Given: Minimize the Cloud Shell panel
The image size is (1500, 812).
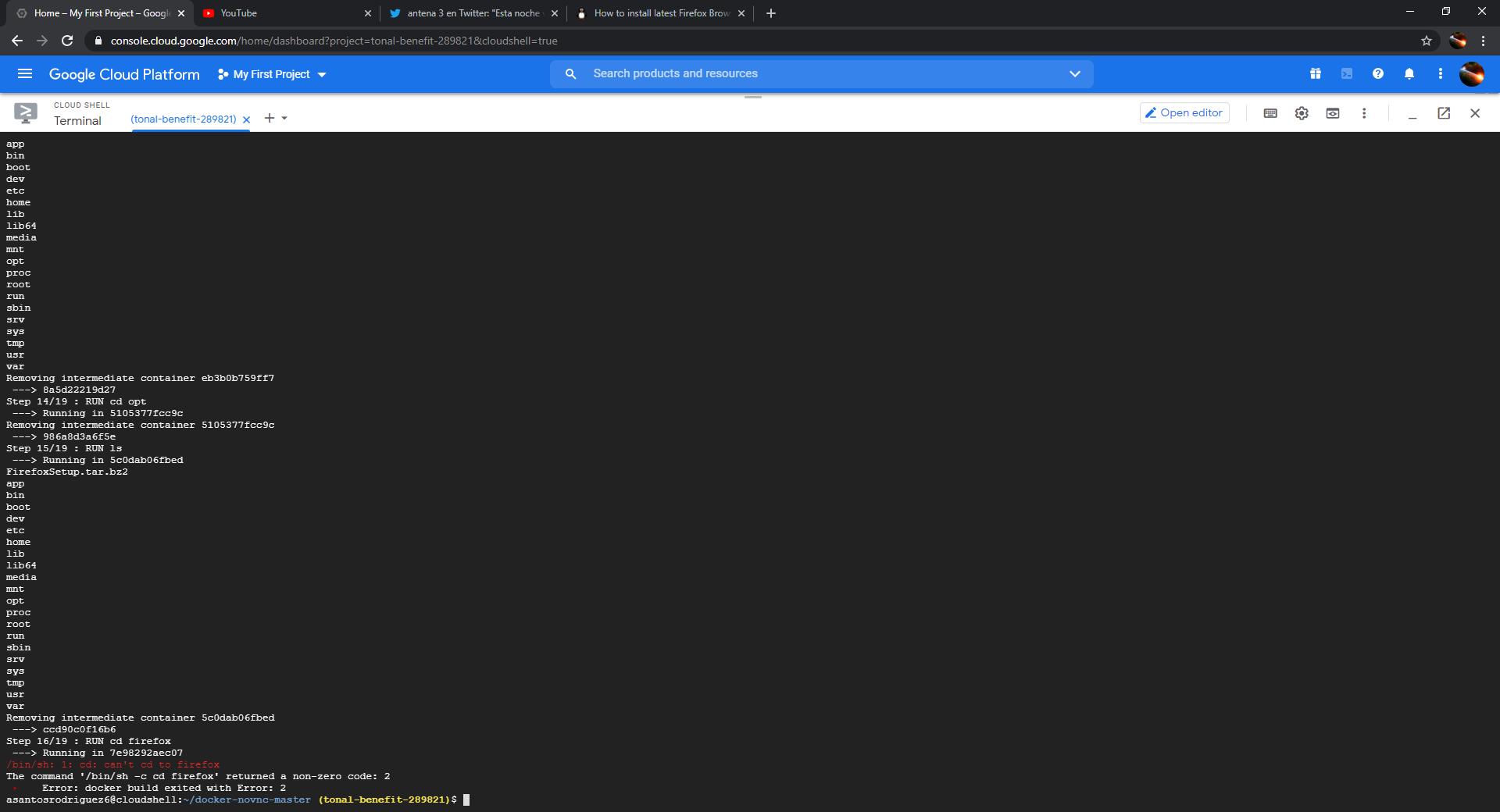Looking at the screenshot, I should (1412, 116).
